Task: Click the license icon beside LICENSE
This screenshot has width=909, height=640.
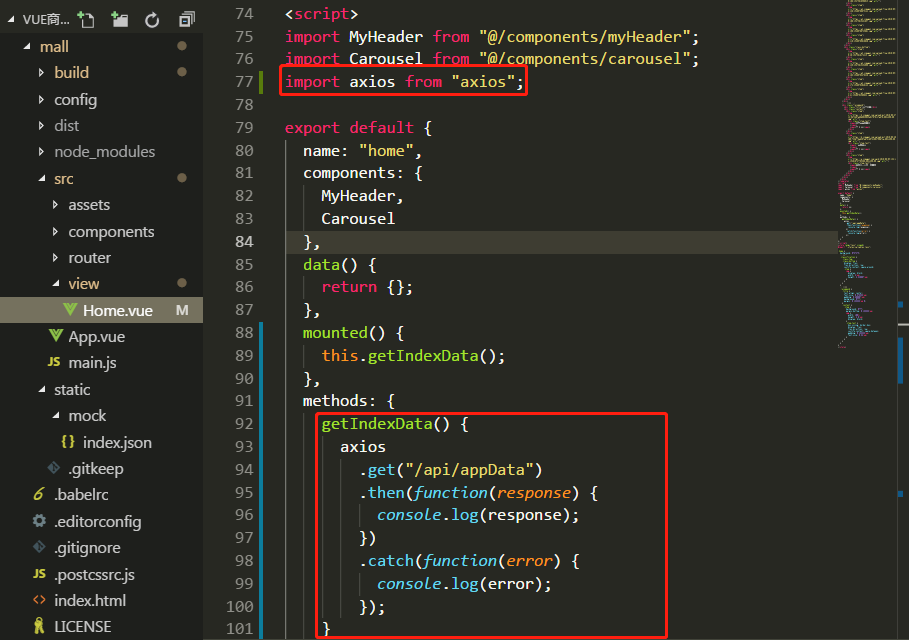Action: (x=39, y=626)
